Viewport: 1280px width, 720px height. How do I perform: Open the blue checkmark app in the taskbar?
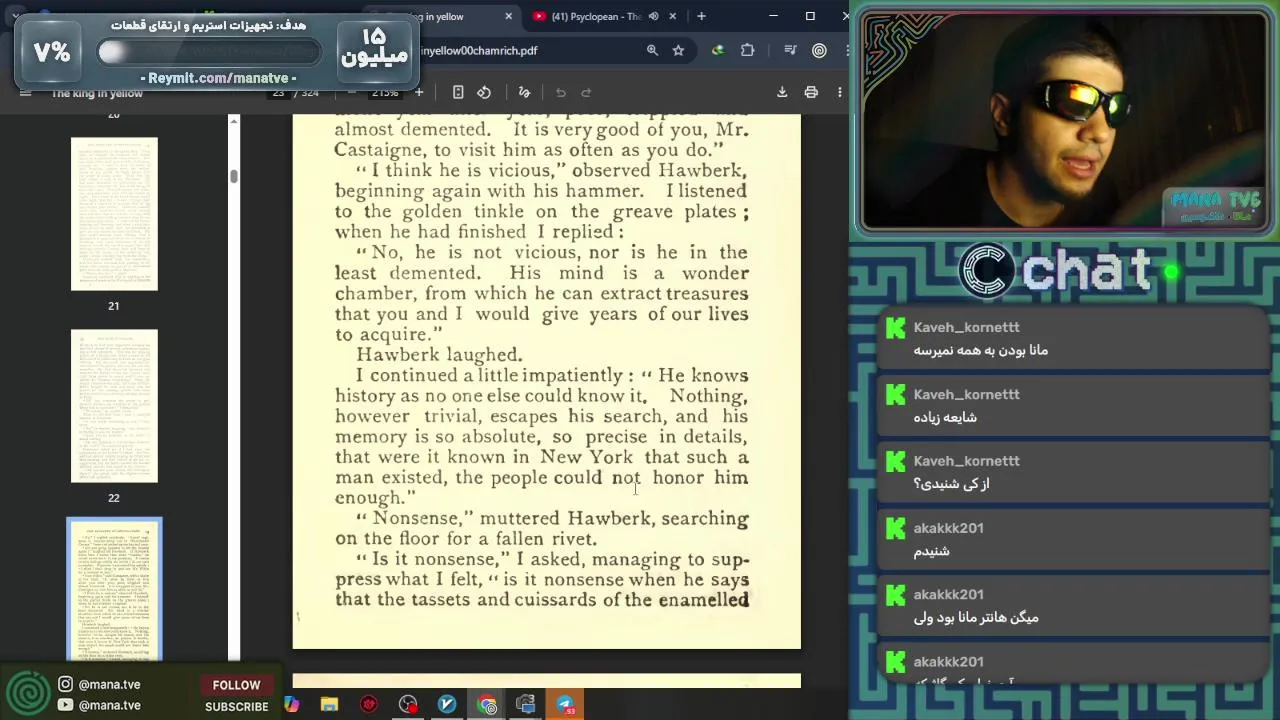coord(447,705)
